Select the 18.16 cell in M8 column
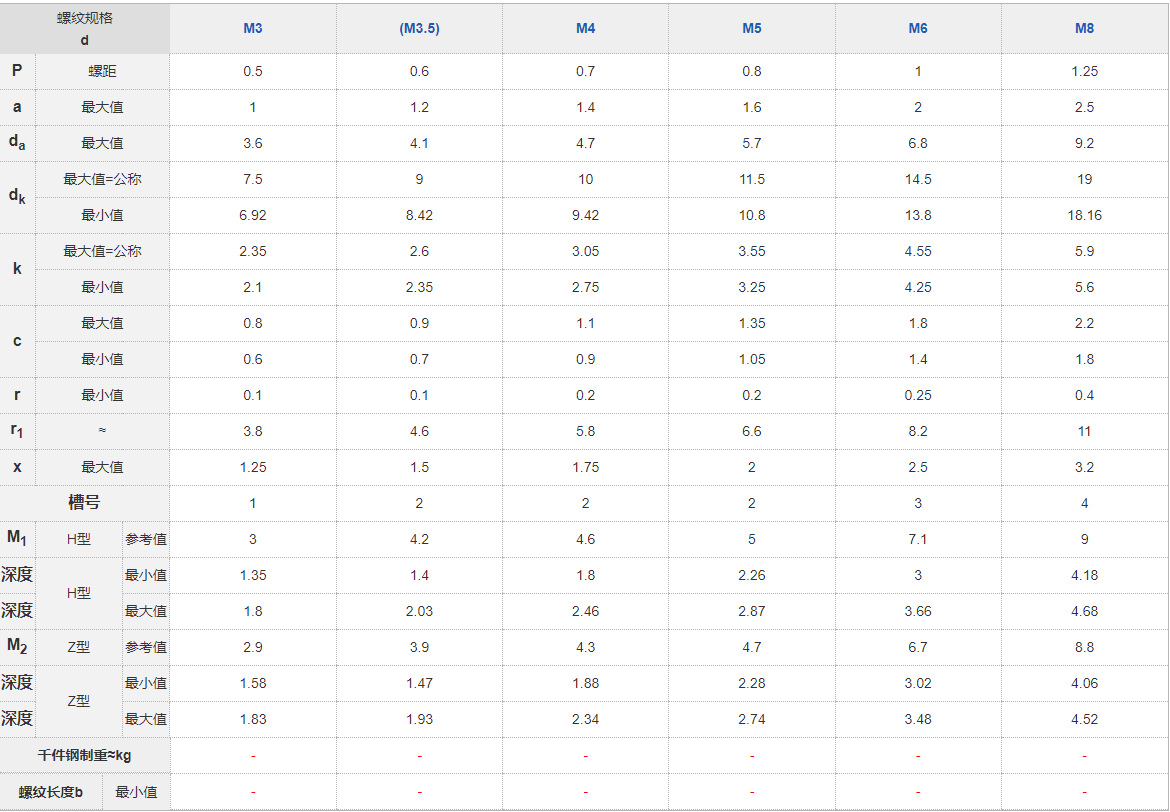This screenshot has height=812, width=1170. [x=1084, y=215]
